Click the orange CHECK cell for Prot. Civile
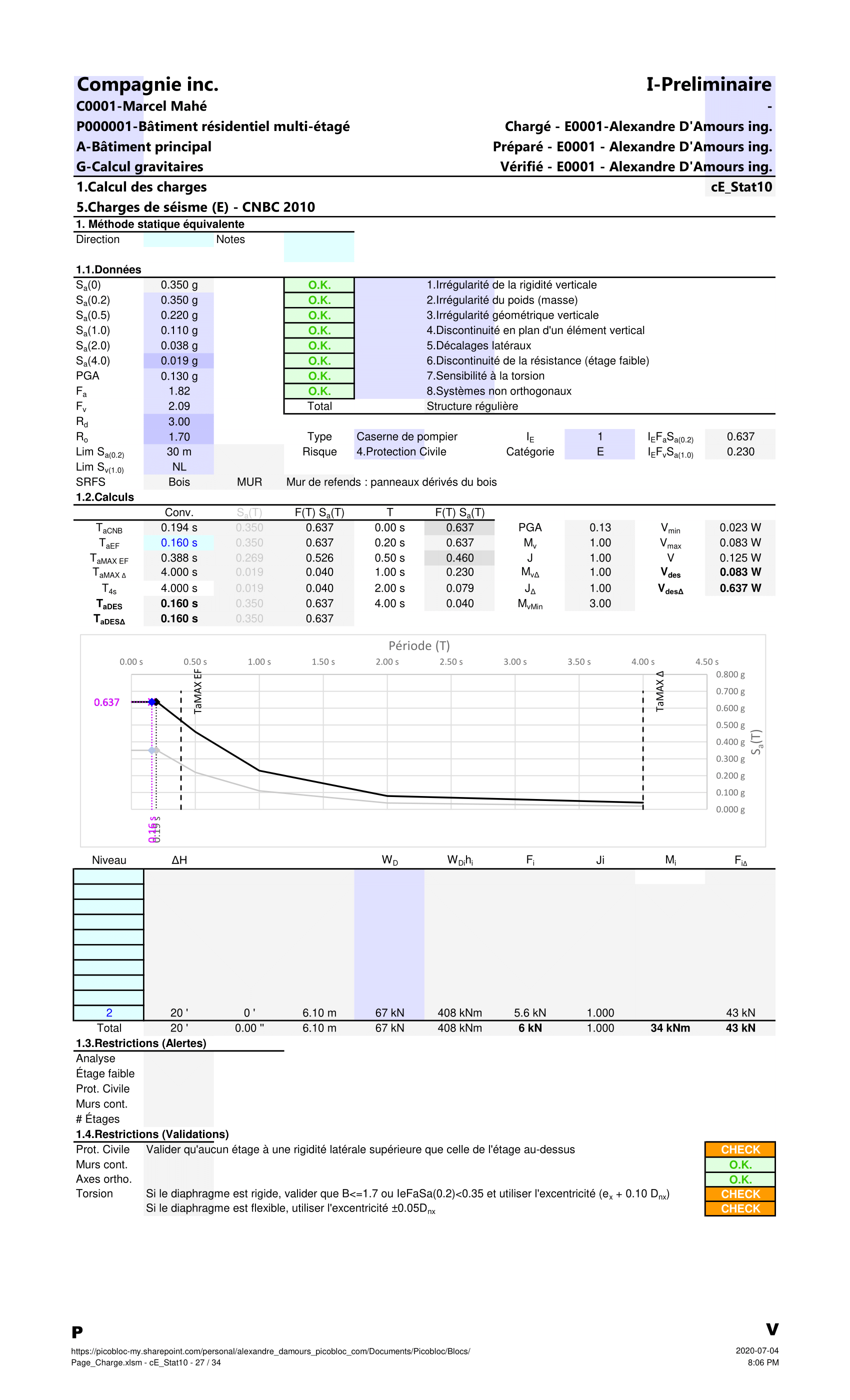This screenshot has width=850, height=1400. pos(740,1149)
